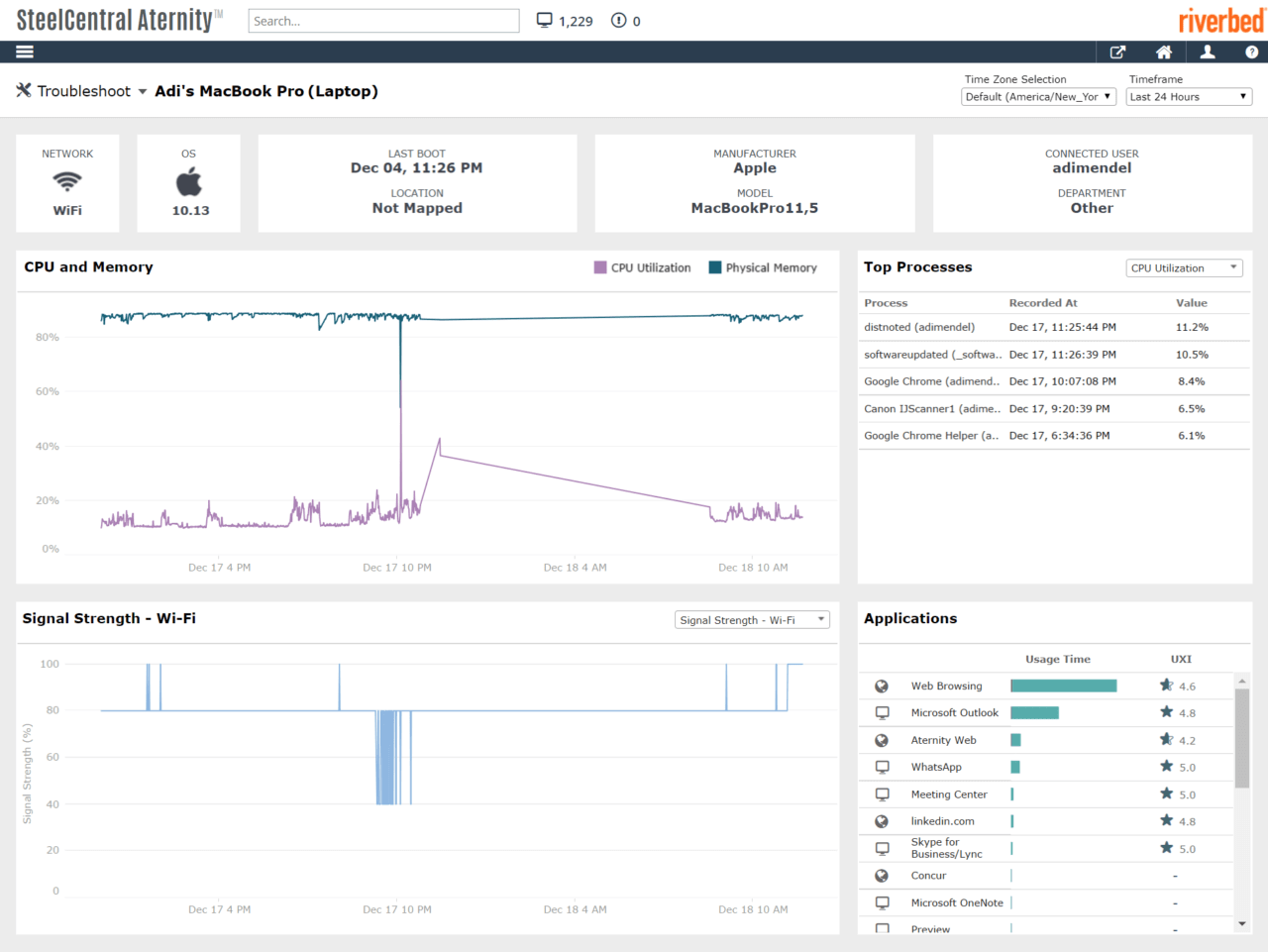This screenshot has height=952, width=1268.
Task: Open the user profile icon
Action: coord(1208,52)
